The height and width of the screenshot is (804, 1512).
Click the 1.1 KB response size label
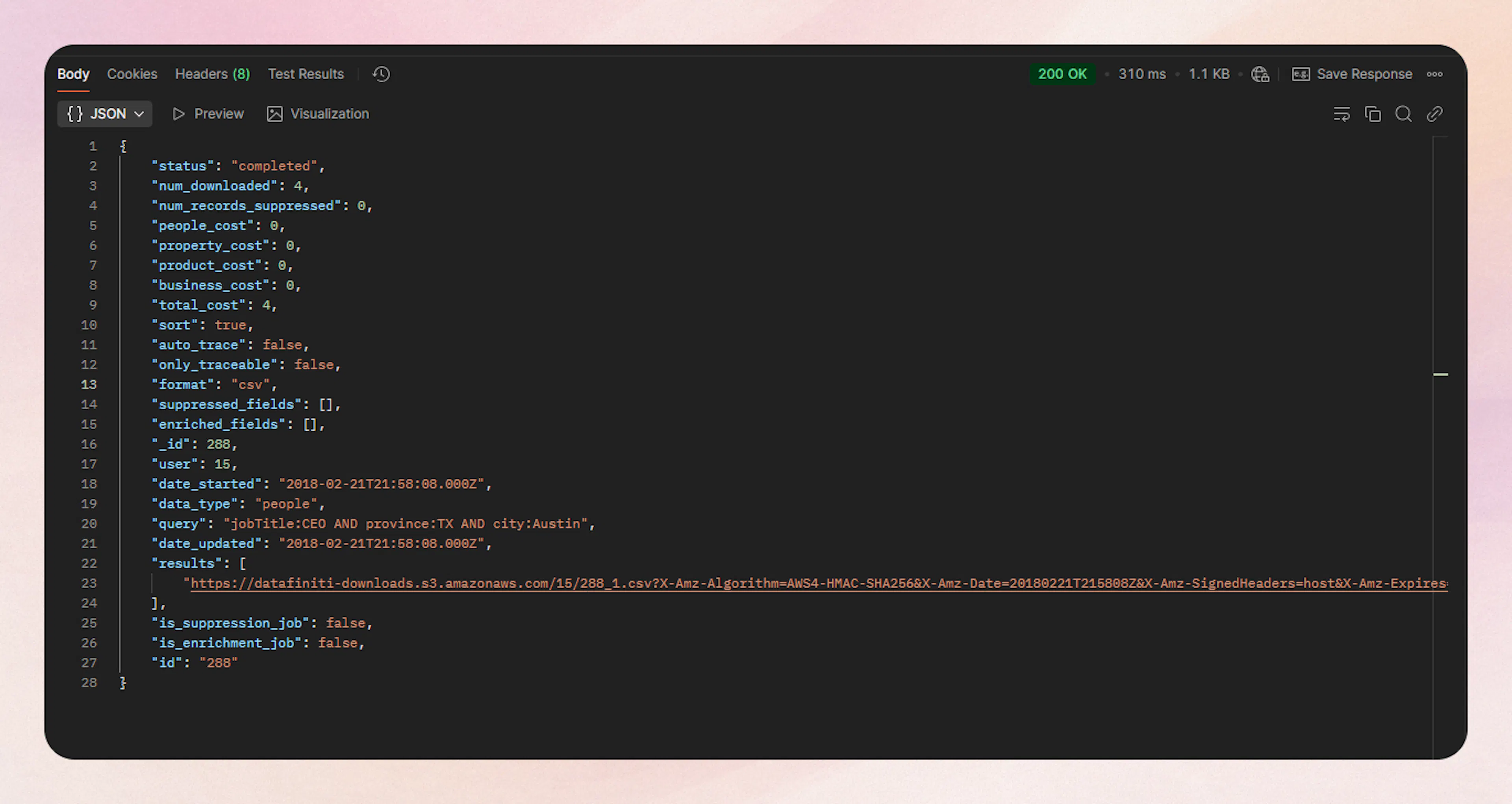tap(1209, 74)
